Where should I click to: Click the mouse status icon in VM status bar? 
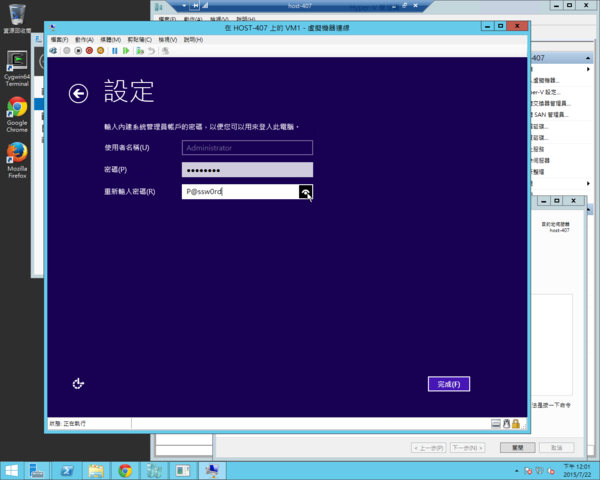[506, 423]
